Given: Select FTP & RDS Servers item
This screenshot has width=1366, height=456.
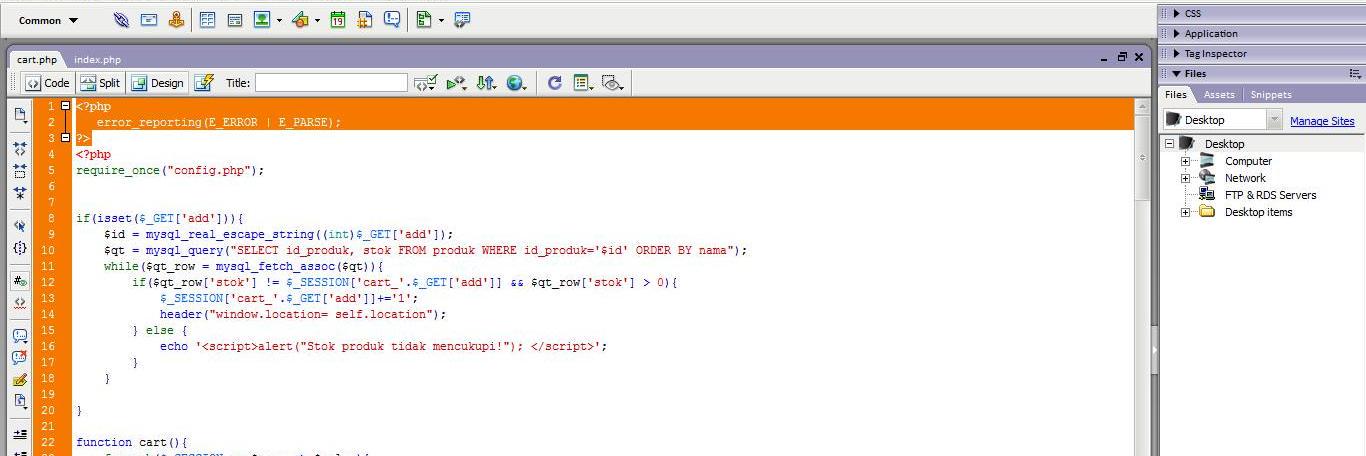Looking at the screenshot, I should [1270, 195].
